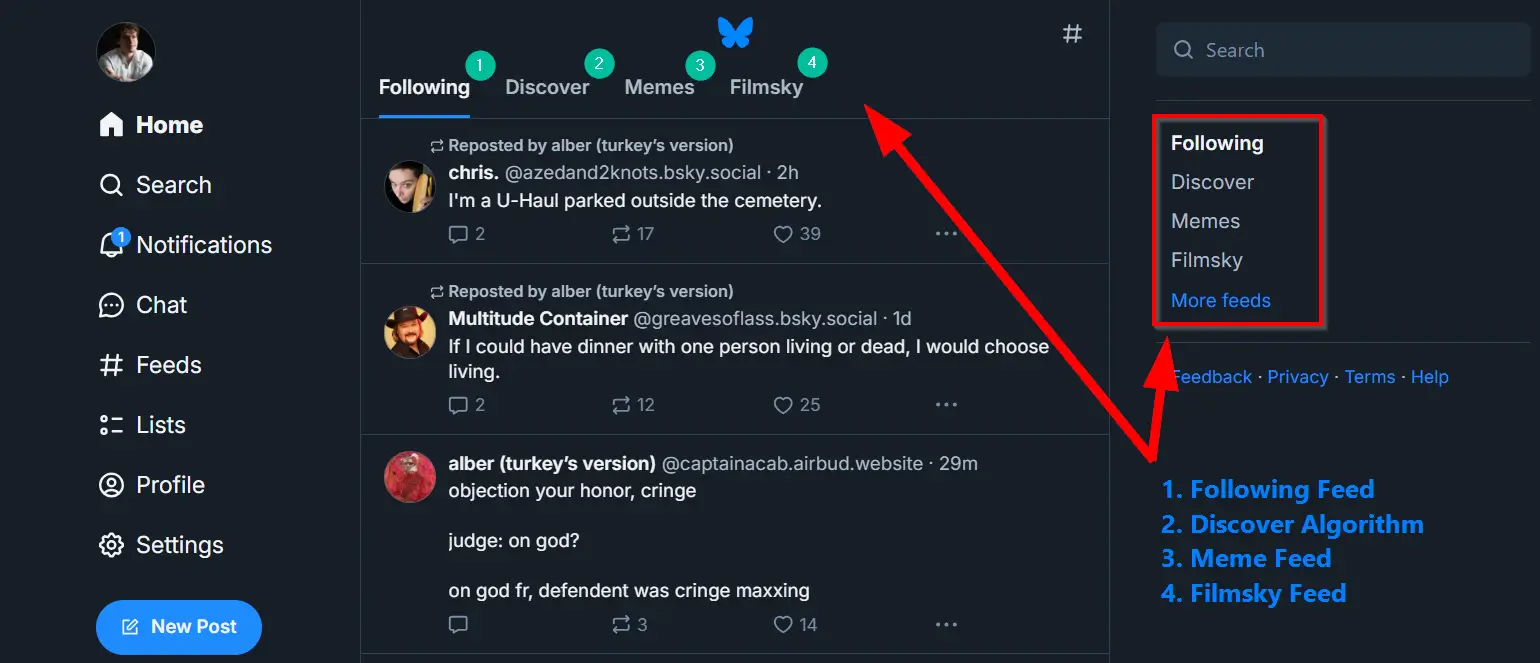The width and height of the screenshot is (1540, 663).
Task: Open more options on Multitude Container post
Action: coord(946,405)
